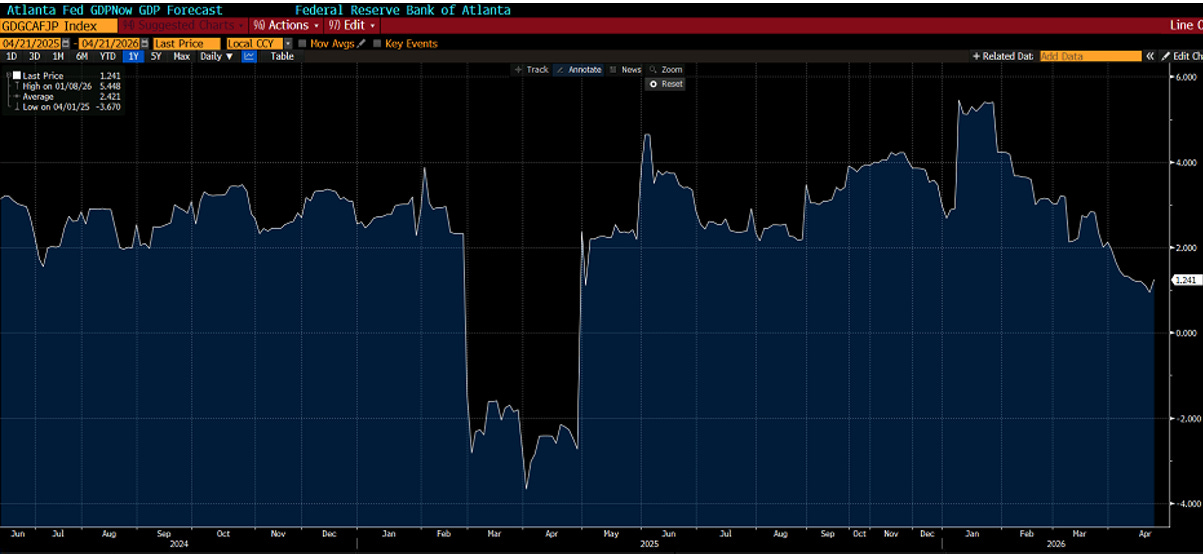This screenshot has width=1203, height=554.
Task: Click the -4.000 y-axis label
Action: [x=1186, y=504]
